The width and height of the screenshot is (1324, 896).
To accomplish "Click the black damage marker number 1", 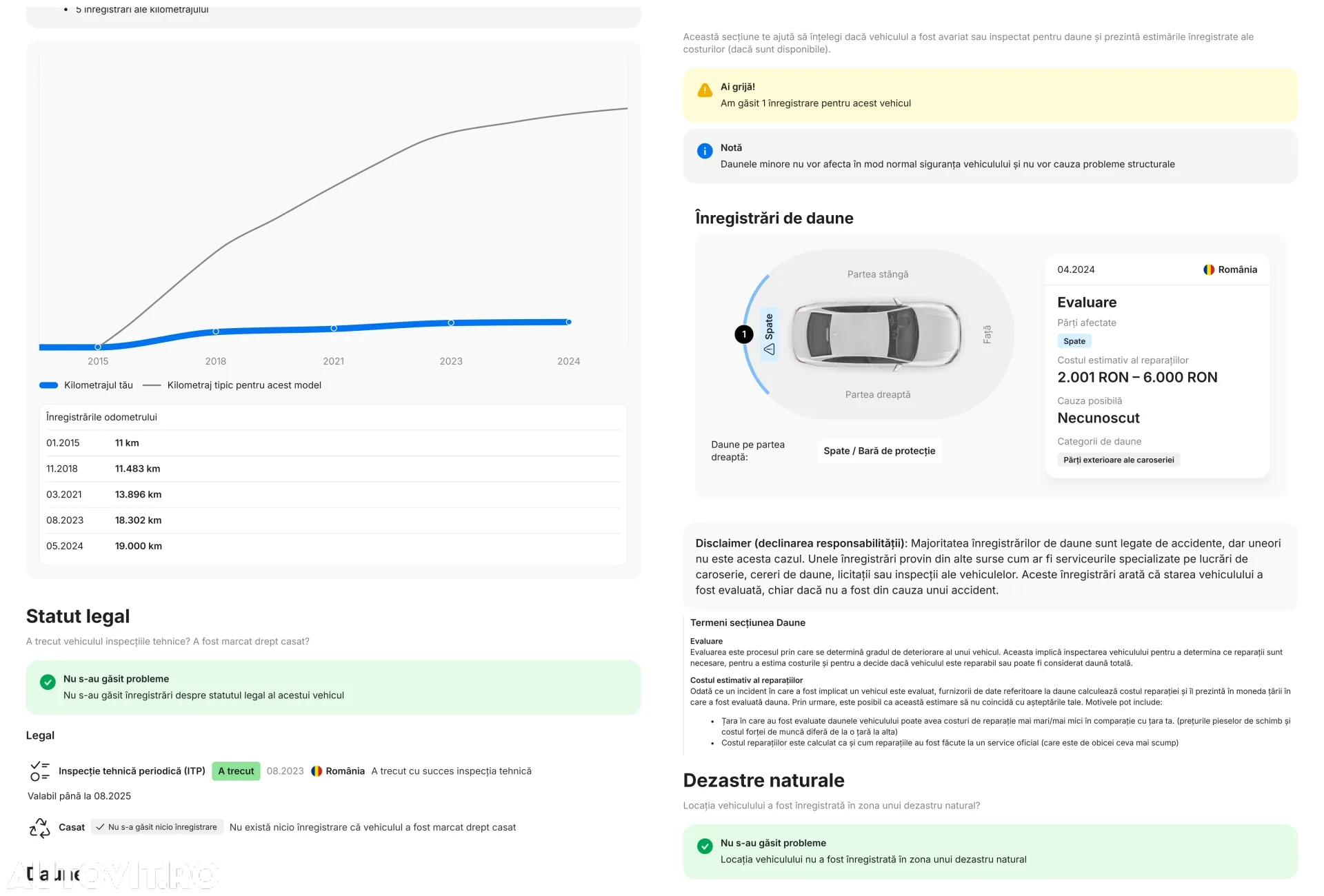I will click(744, 334).
